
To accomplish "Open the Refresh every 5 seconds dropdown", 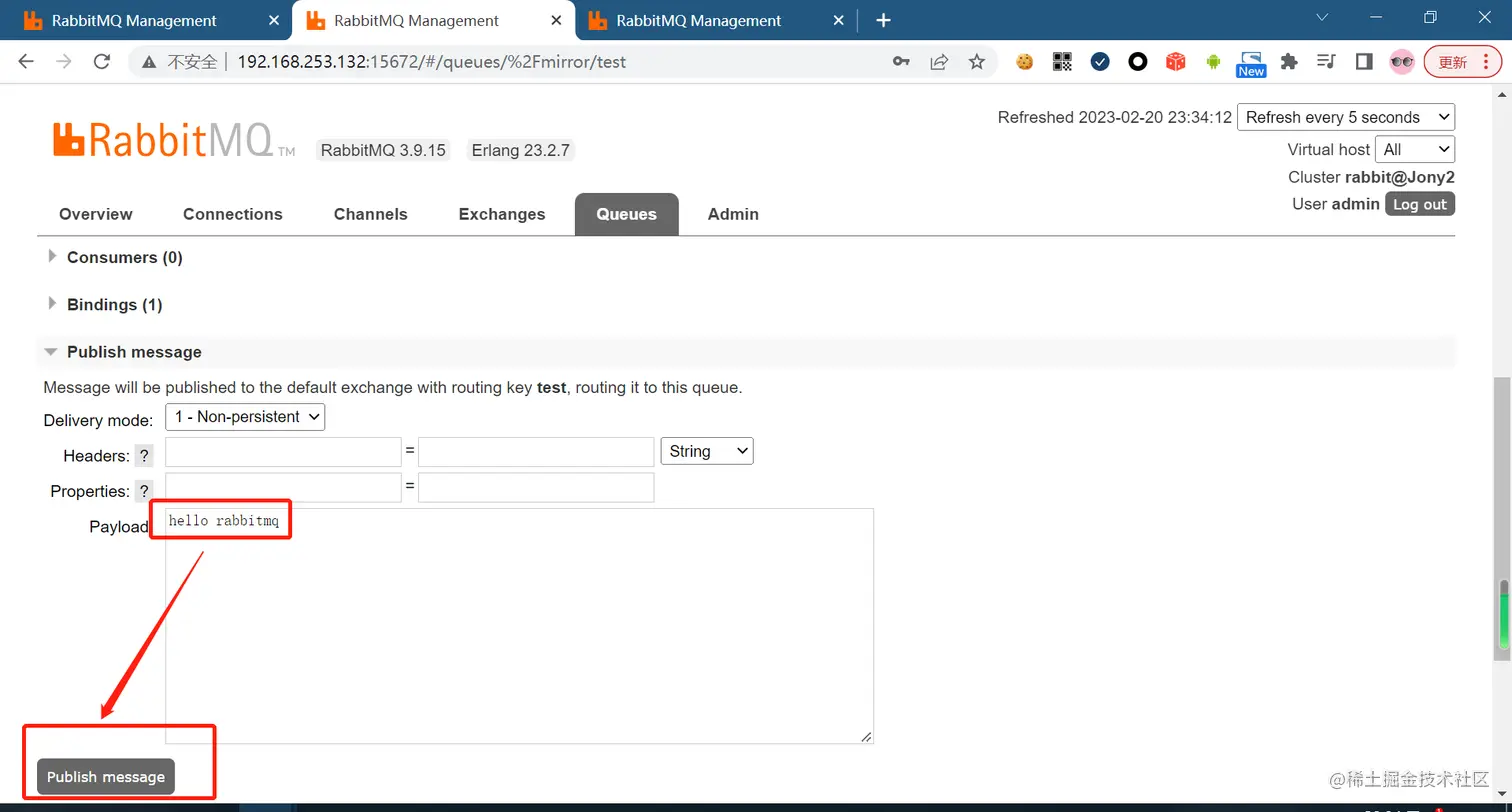I will tap(1346, 117).
